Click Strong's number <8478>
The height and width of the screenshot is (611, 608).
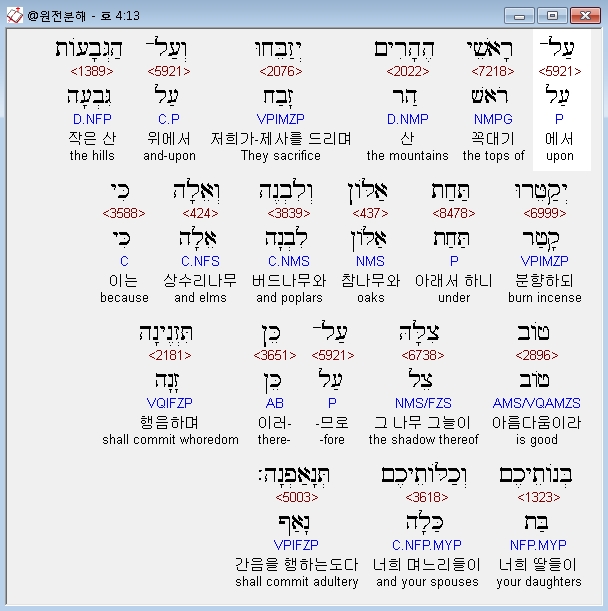[454, 213]
